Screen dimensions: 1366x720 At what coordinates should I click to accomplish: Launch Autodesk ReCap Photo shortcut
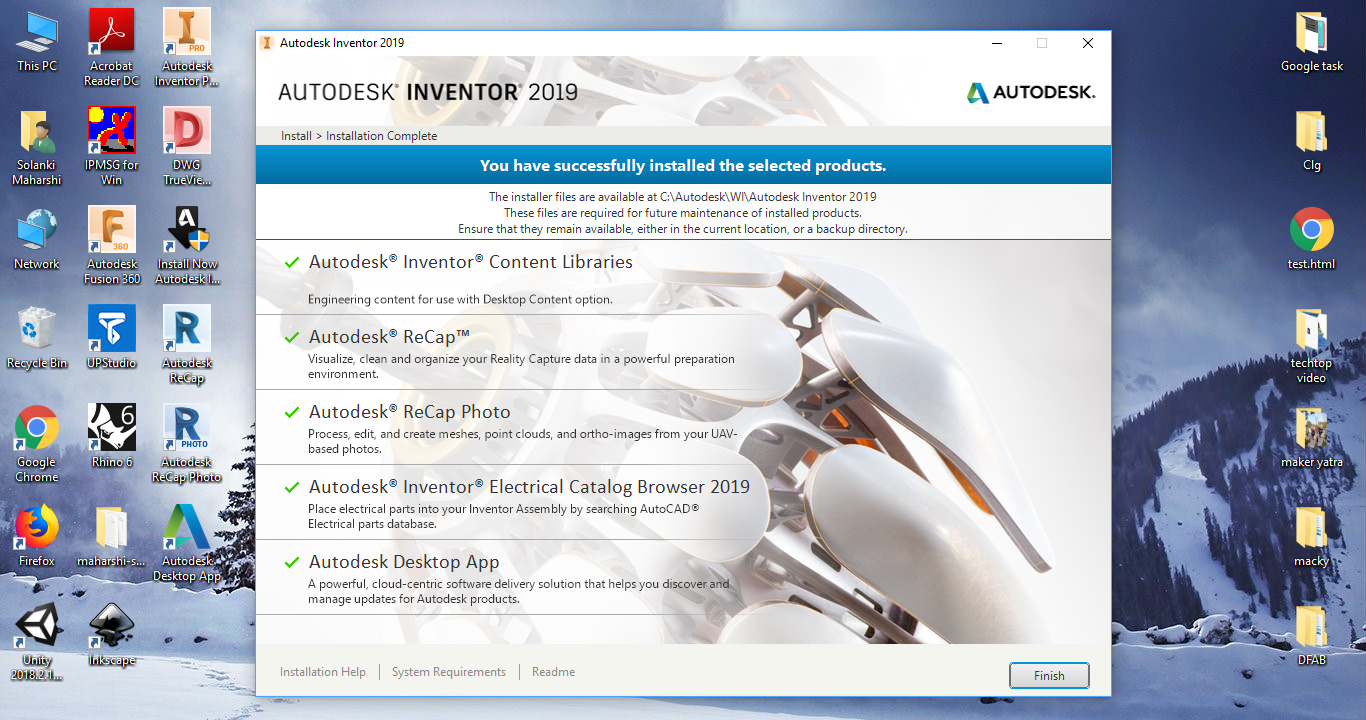(187, 444)
